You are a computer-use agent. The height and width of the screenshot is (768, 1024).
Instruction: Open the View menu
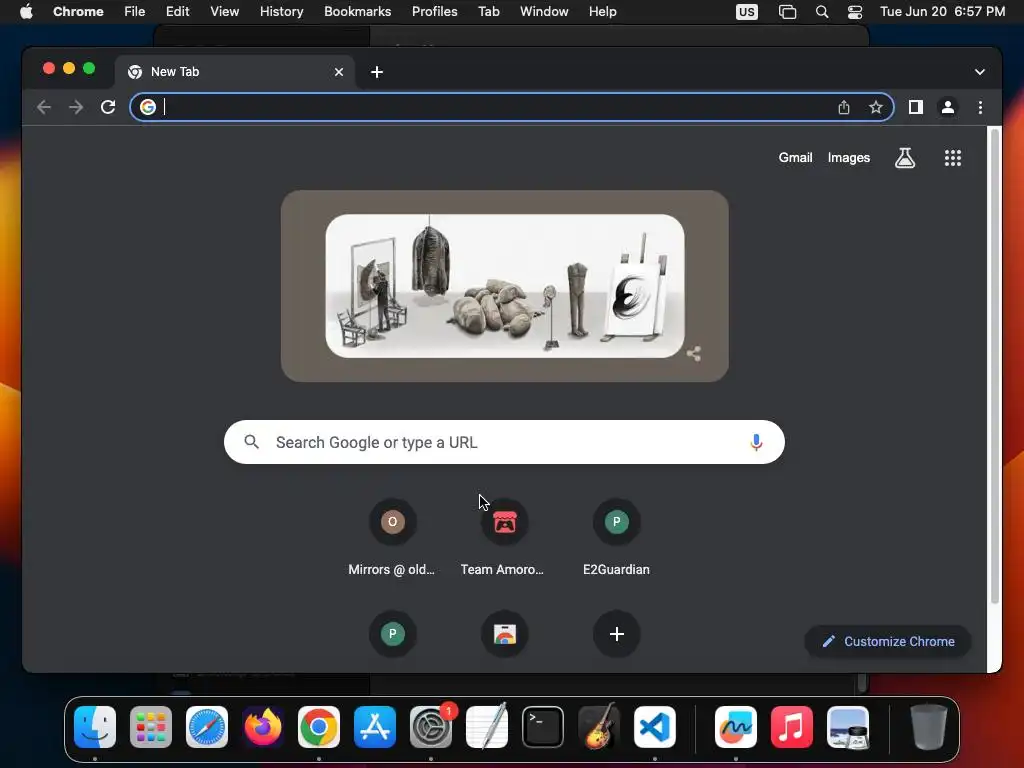point(225,12)
